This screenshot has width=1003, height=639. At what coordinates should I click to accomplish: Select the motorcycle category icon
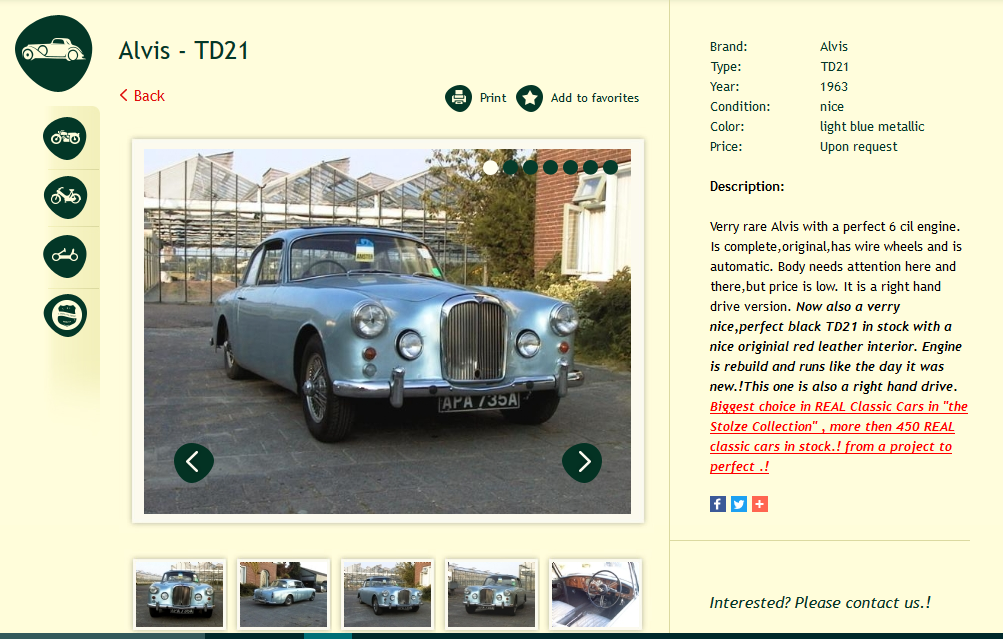65,138
